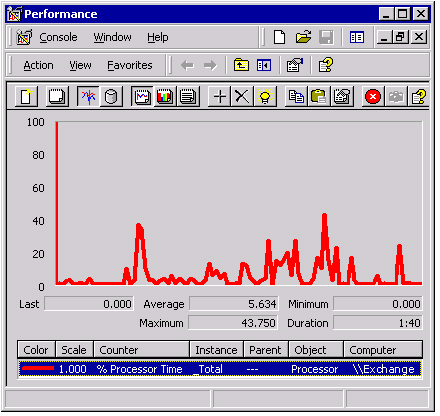Switch to the View Chart display

coord(142,97)
